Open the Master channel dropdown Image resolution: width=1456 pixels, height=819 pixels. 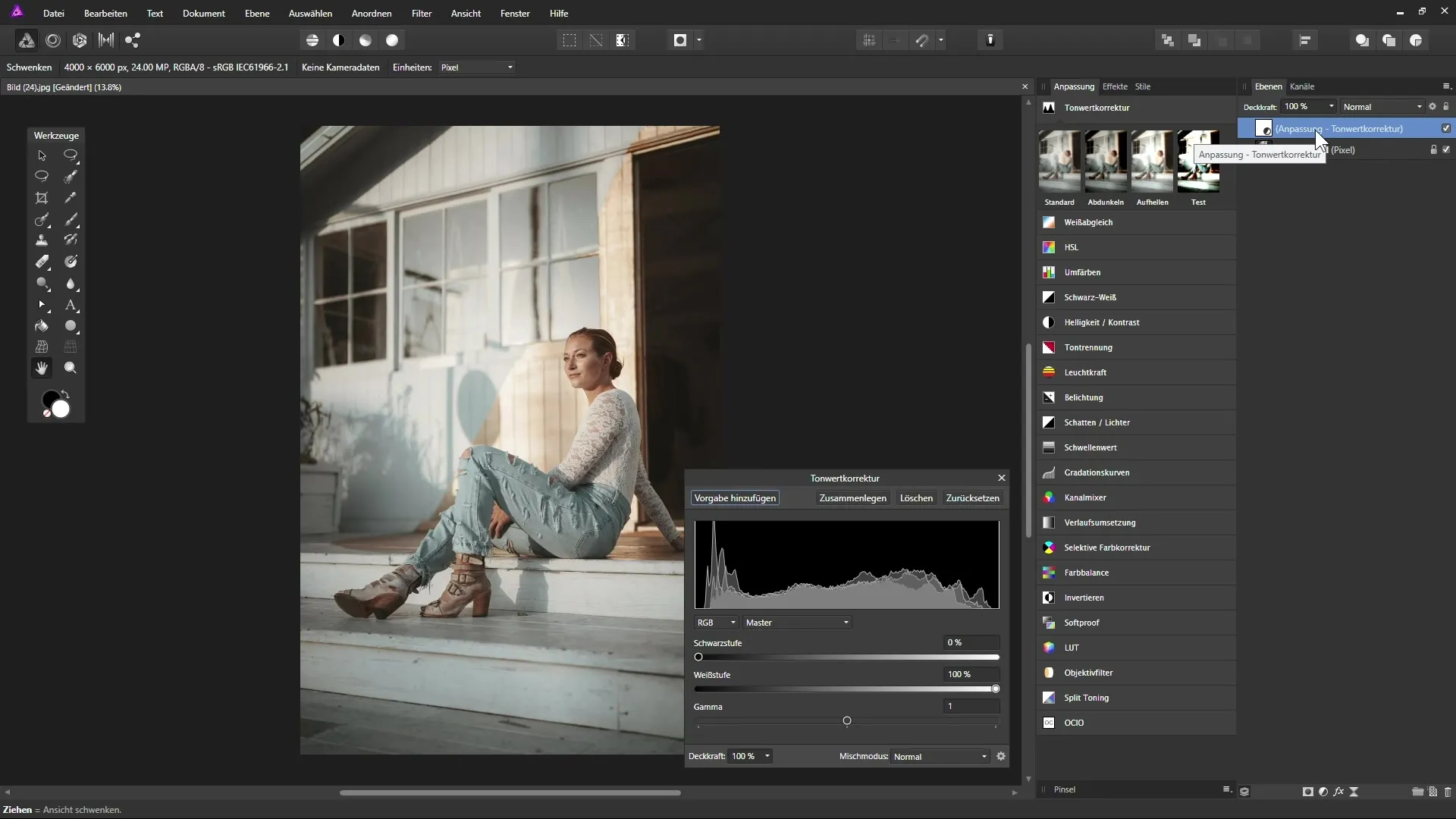click(x=797, y=623)
